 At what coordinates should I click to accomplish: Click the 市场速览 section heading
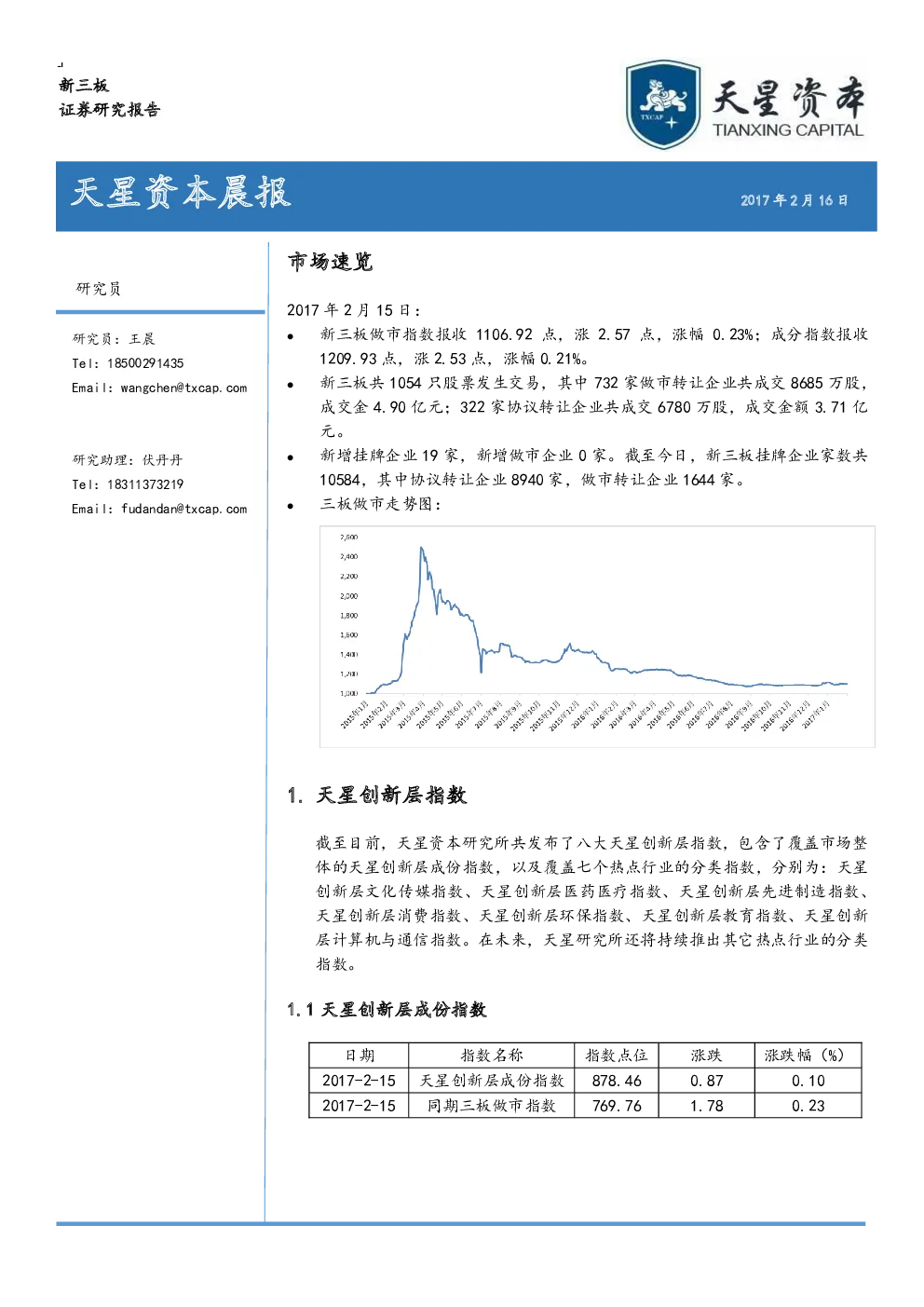click(330, 262)
